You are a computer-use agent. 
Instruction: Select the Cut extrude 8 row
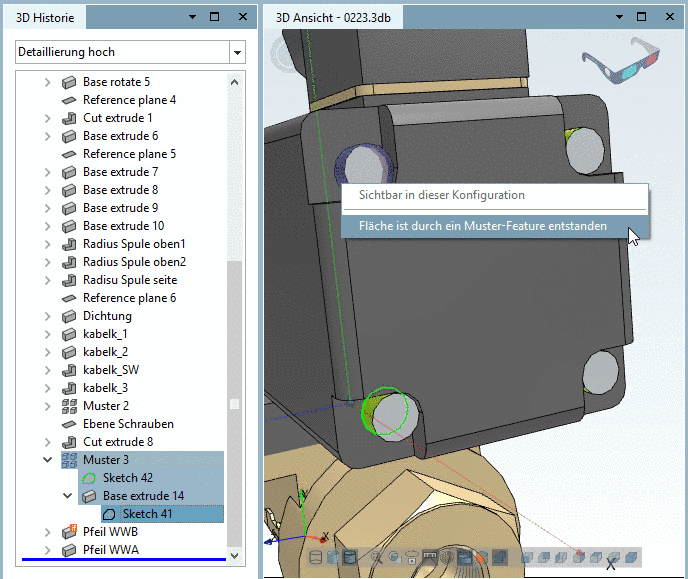pyautogui.click(x=118, y=442)
